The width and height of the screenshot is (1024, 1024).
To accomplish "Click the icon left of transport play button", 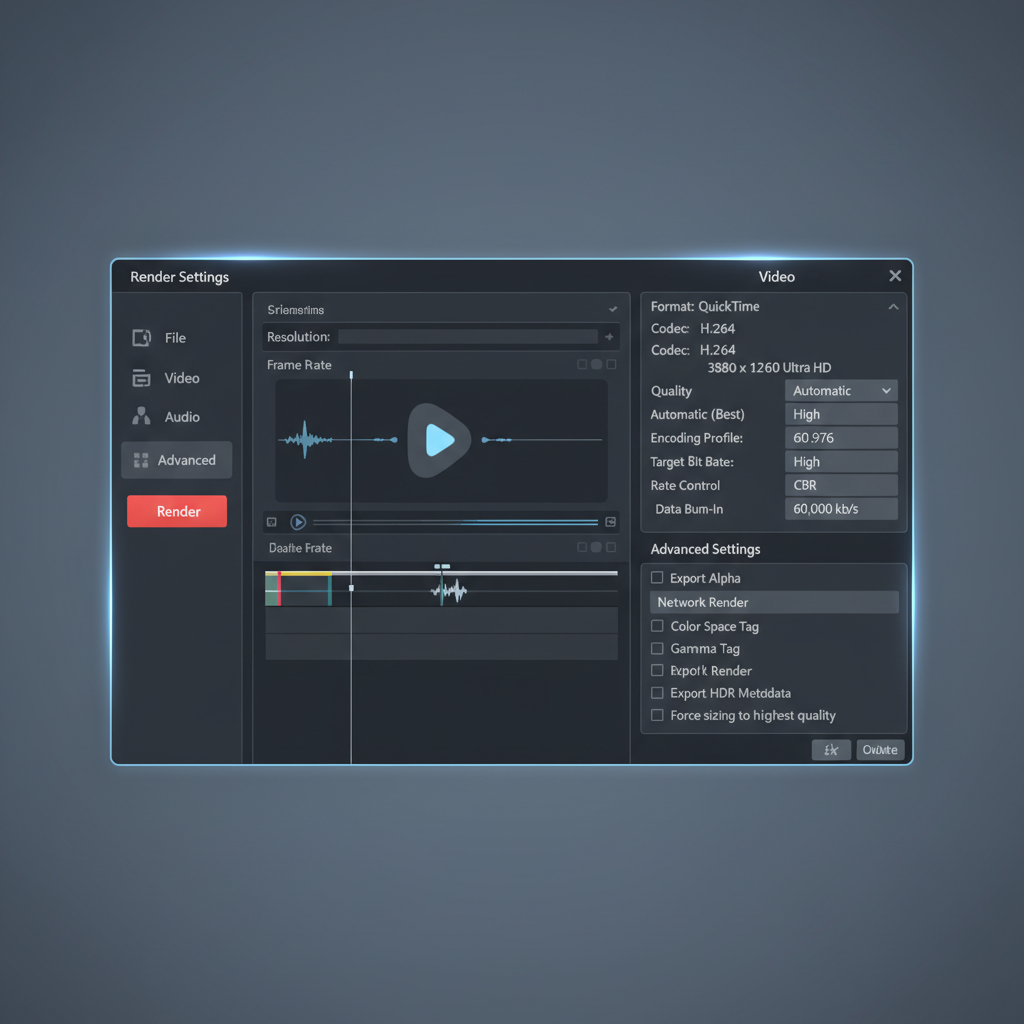I will tap(272, 522).
